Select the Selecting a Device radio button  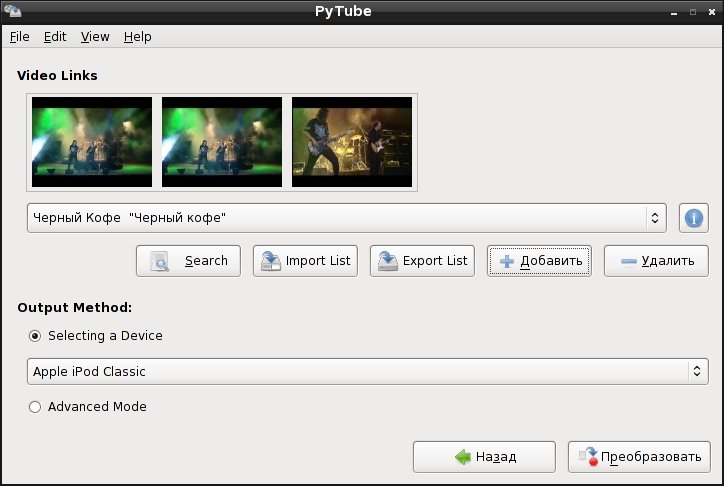[35, 336]
